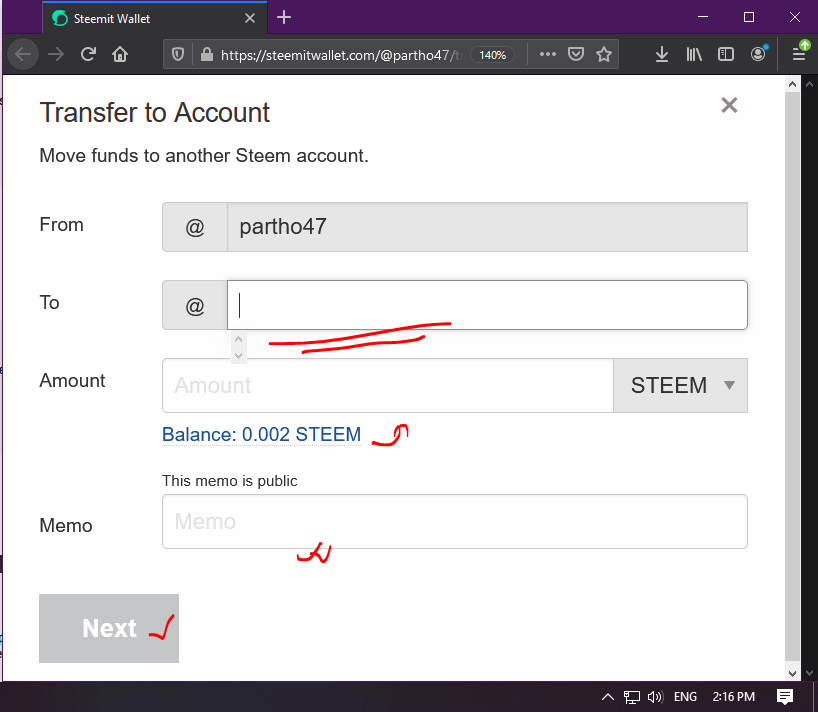Toggle the Firefox sidebar view
Screen dimensions: 818x712
point(726,54)
